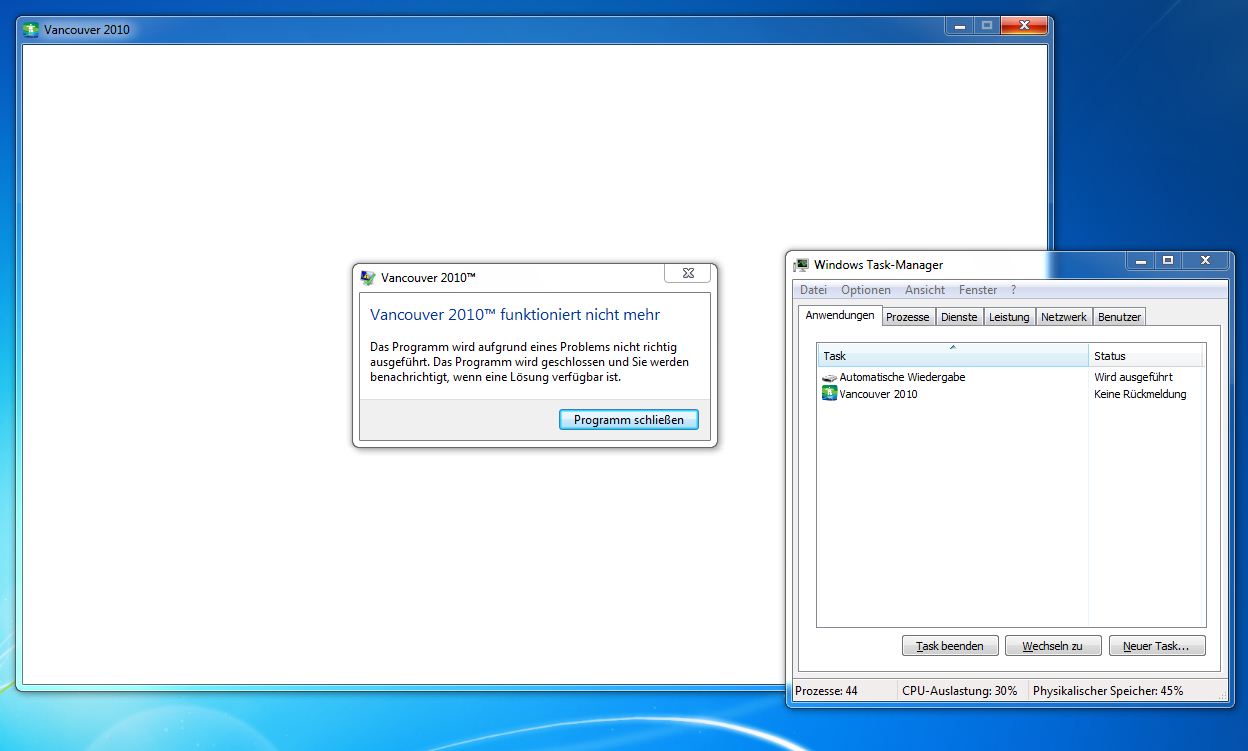Switch to the Dienste tab
The height and width of the screenshot is (751, 1248).
959,317
